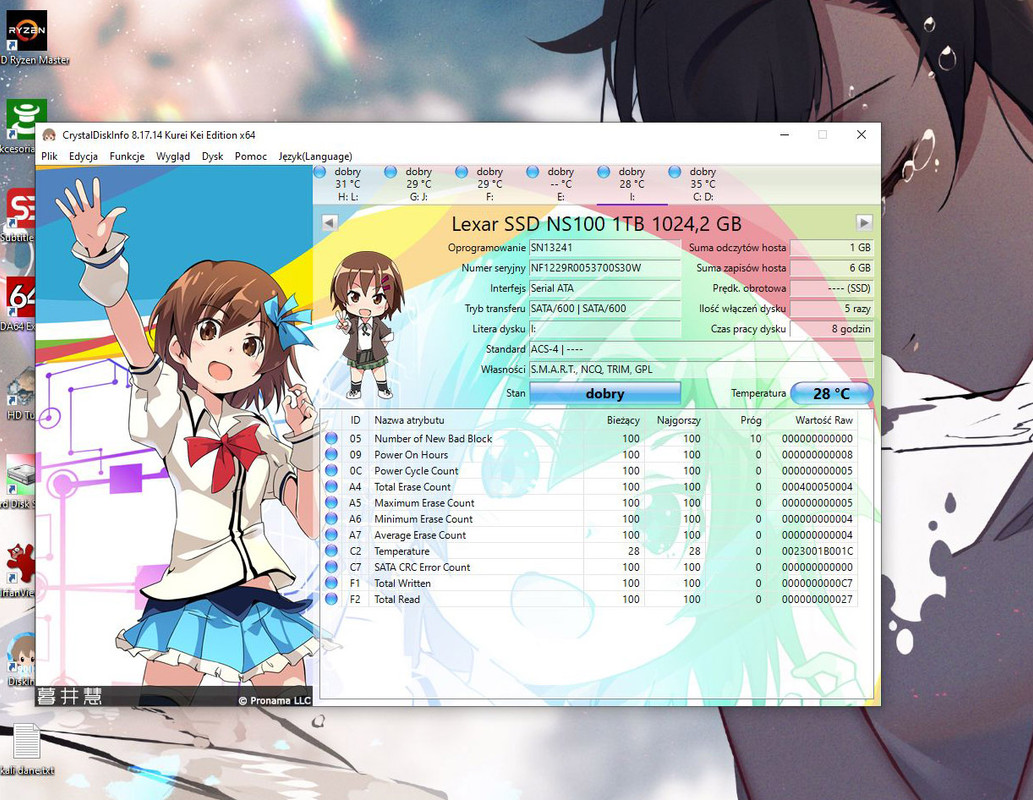Select the H: L: disk tab
The height and width of the screenshot is (800, 1033).
coord(348,184)
